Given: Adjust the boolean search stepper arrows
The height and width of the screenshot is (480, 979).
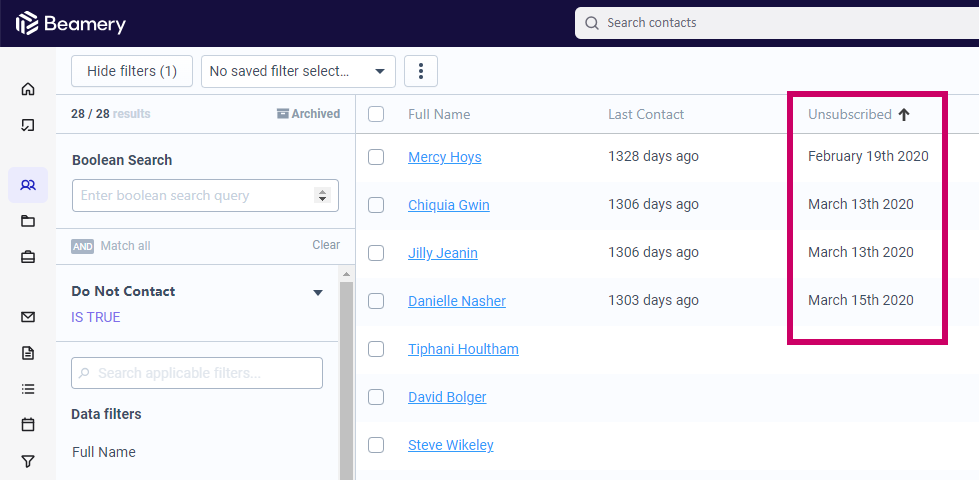Looking at the screenshot, I should tap(322, 195).
